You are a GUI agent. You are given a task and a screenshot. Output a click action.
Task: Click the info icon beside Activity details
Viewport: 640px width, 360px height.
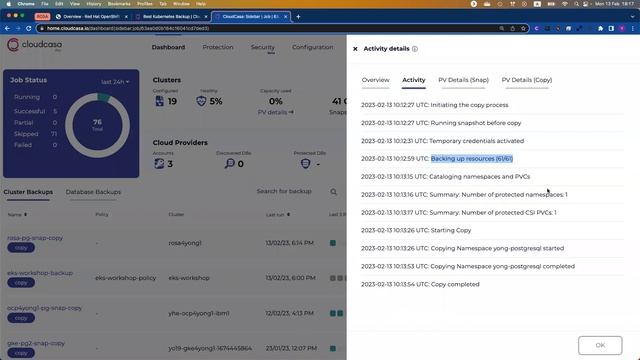click(x=415, y=49)
